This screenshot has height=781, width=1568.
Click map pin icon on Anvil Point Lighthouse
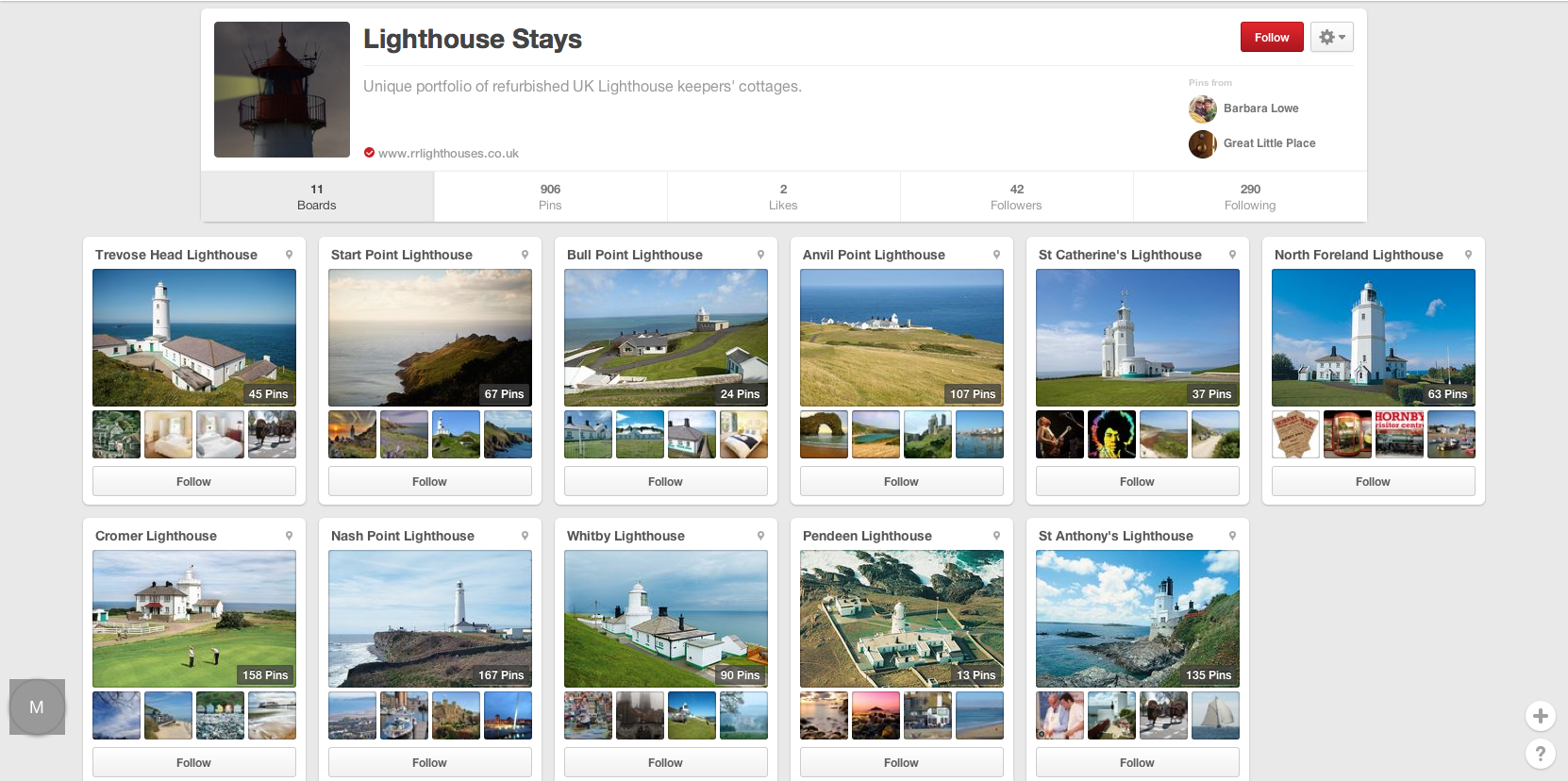tap(996, 255)
